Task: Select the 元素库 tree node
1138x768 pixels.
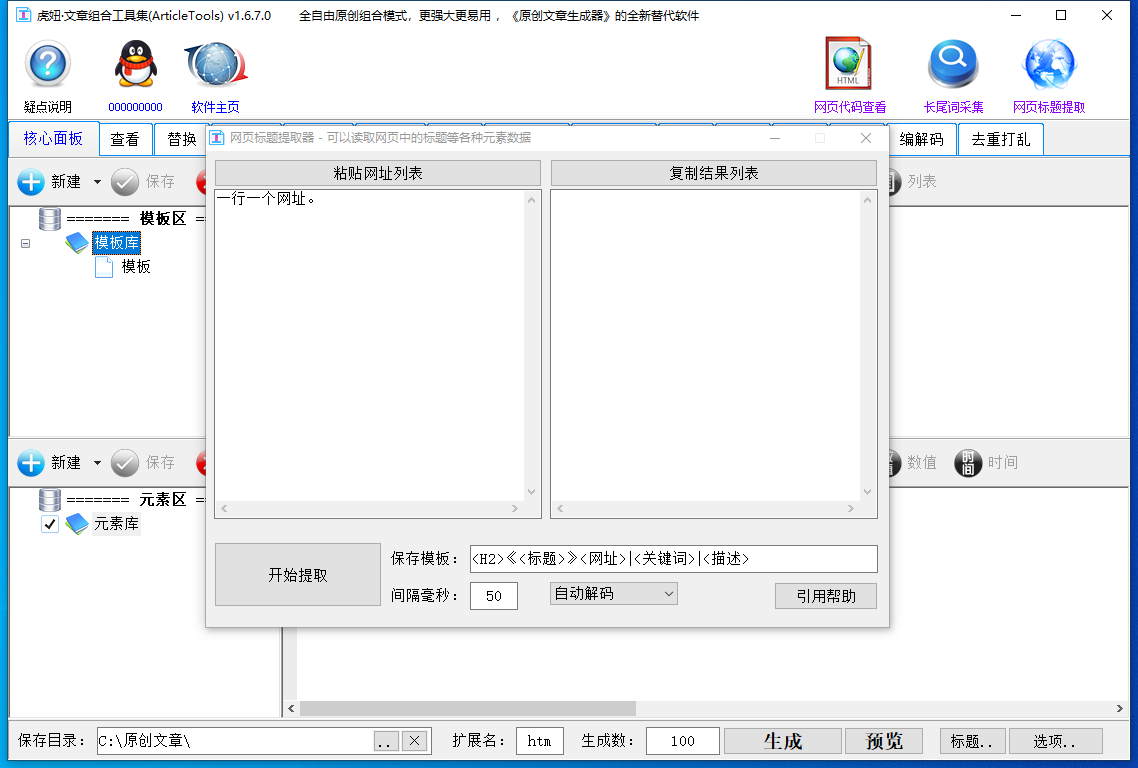Action: (x=116, y=523)
